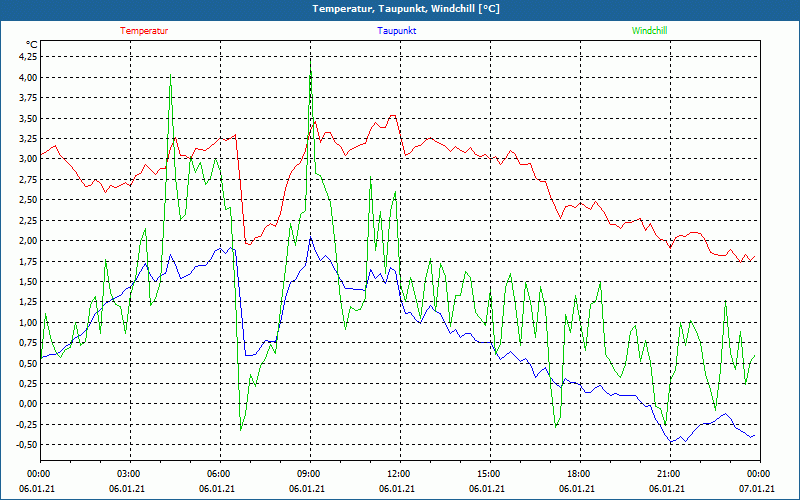Toggle the blue Taupunkt legend label
Screen dimensions: 800x500
tap(397, 31)
